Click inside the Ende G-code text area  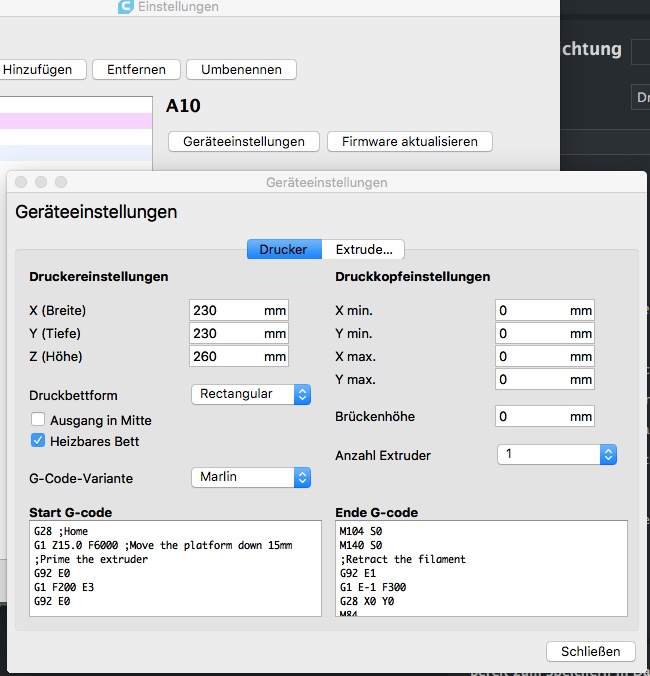coord(481,568)
